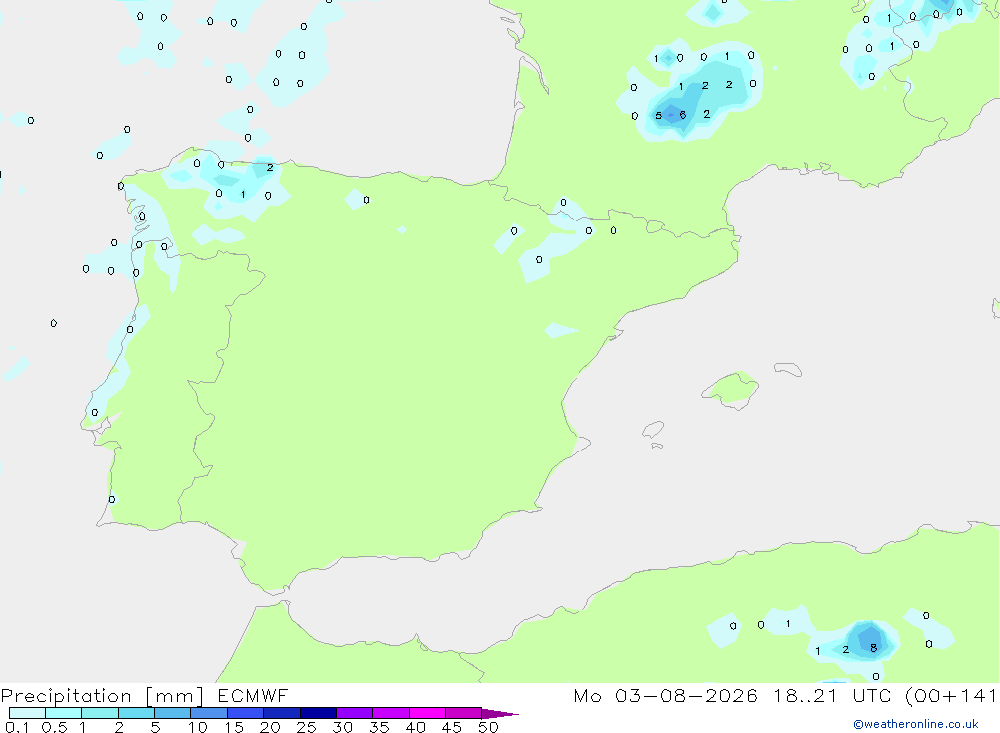Click the 0.1–0.5 mm legend color box
1000x733 pixels.
click(x=27, y=713)
